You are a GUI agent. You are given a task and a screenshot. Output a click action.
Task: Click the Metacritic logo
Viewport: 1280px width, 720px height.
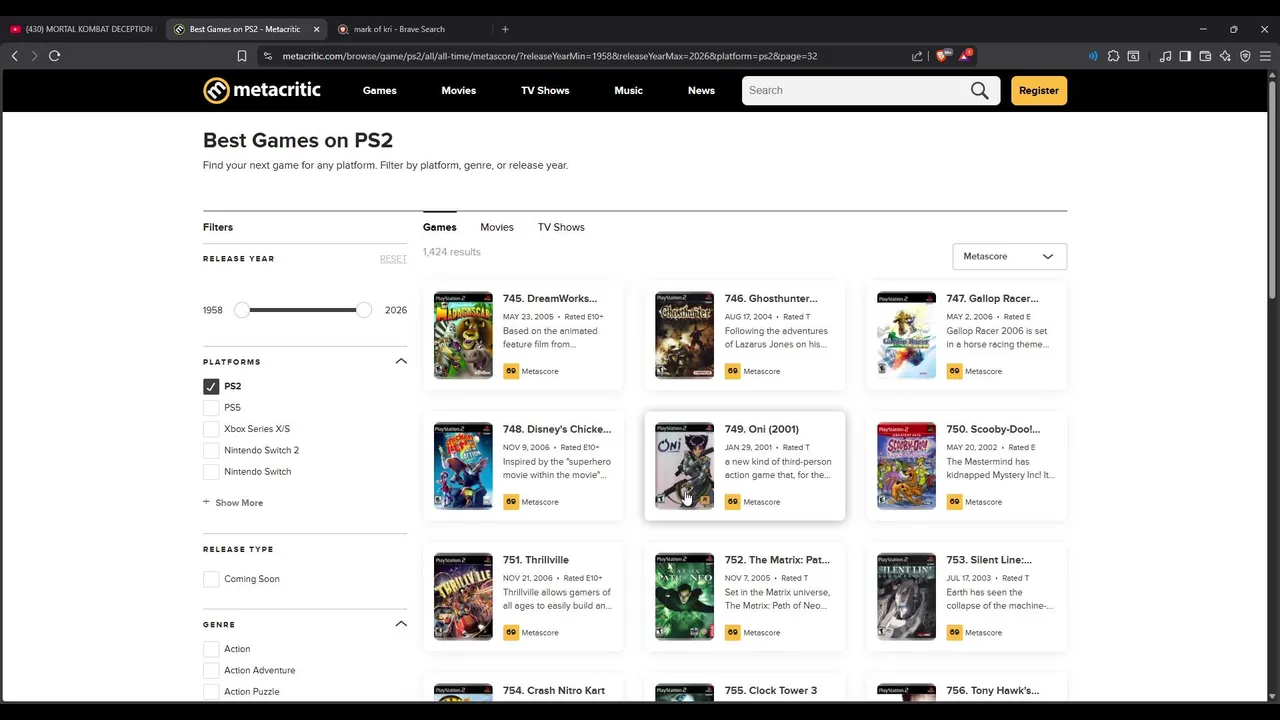262,90
